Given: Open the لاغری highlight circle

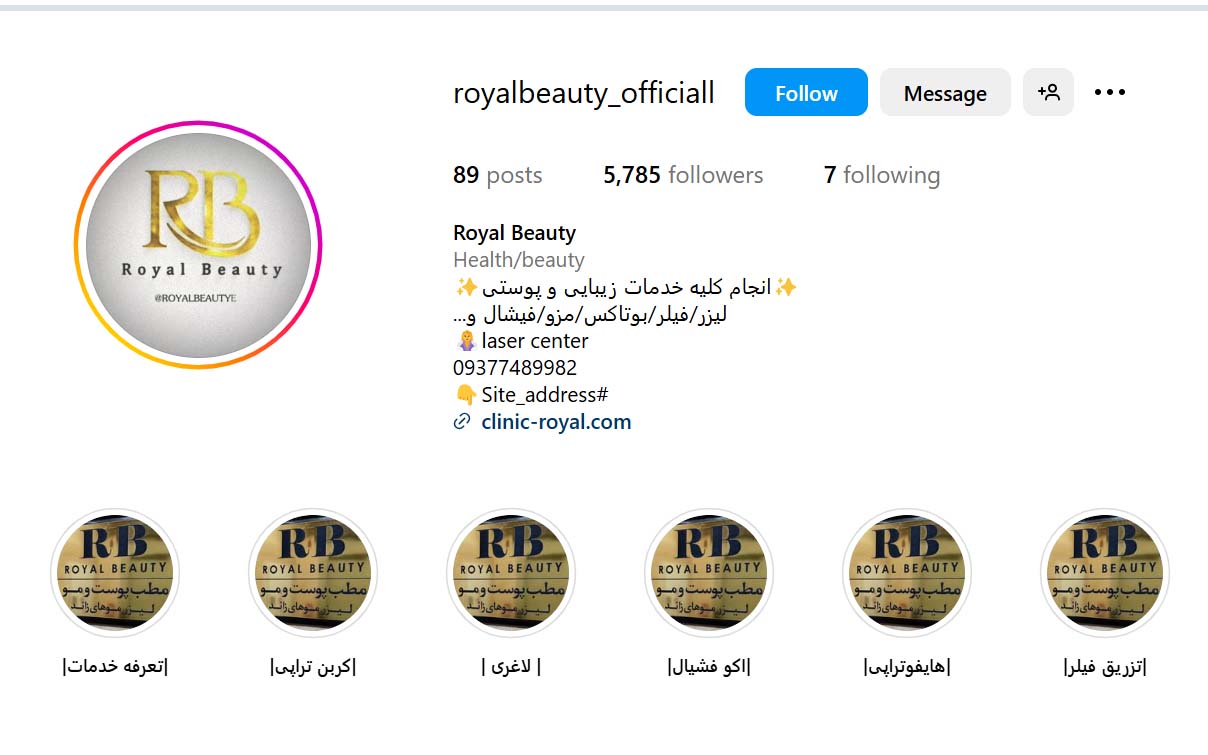Looking at the screenshot, I should pyautogui.click(x=511, y=573).
